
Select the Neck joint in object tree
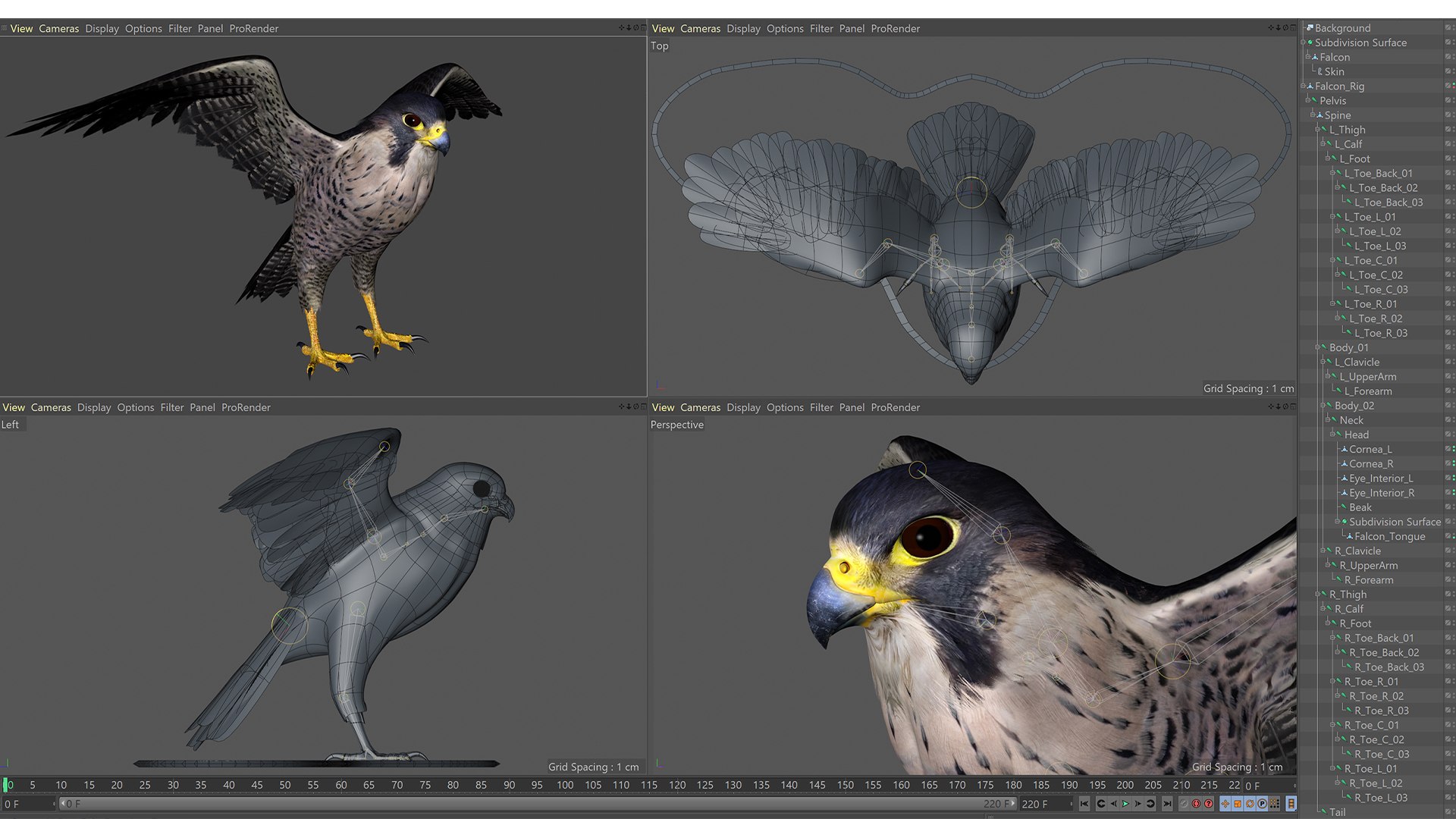pos(1351,420)
